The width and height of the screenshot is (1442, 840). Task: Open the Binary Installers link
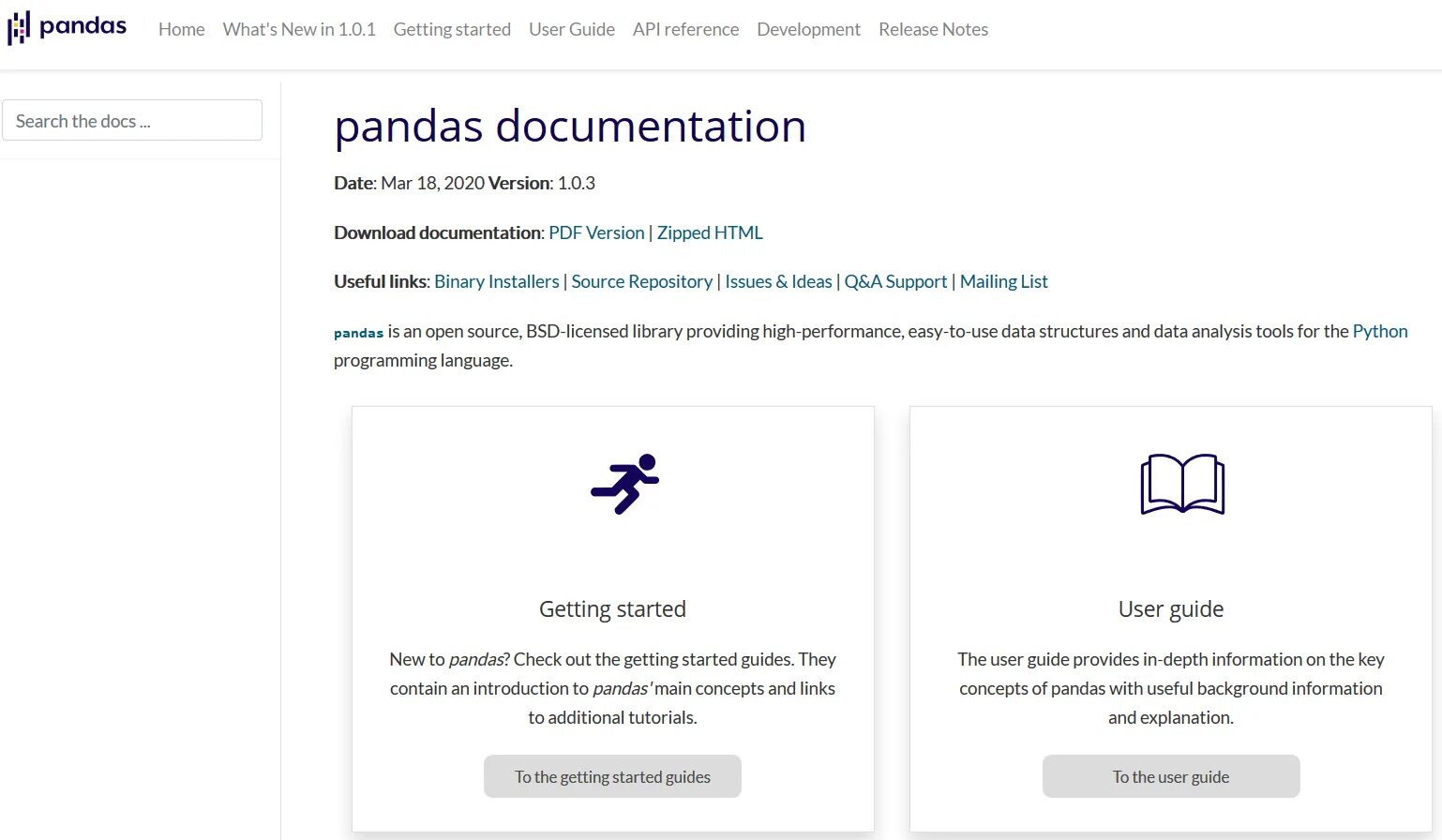pos(497,281)
